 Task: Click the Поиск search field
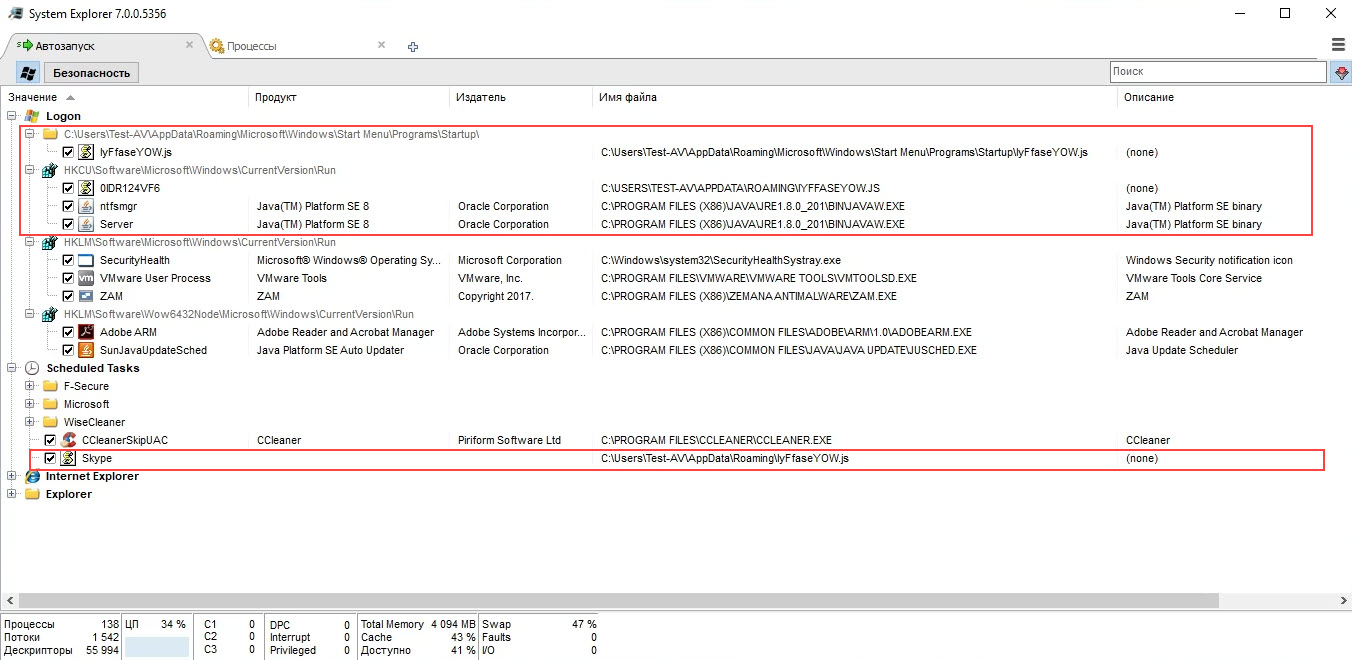coord(1218,72)
